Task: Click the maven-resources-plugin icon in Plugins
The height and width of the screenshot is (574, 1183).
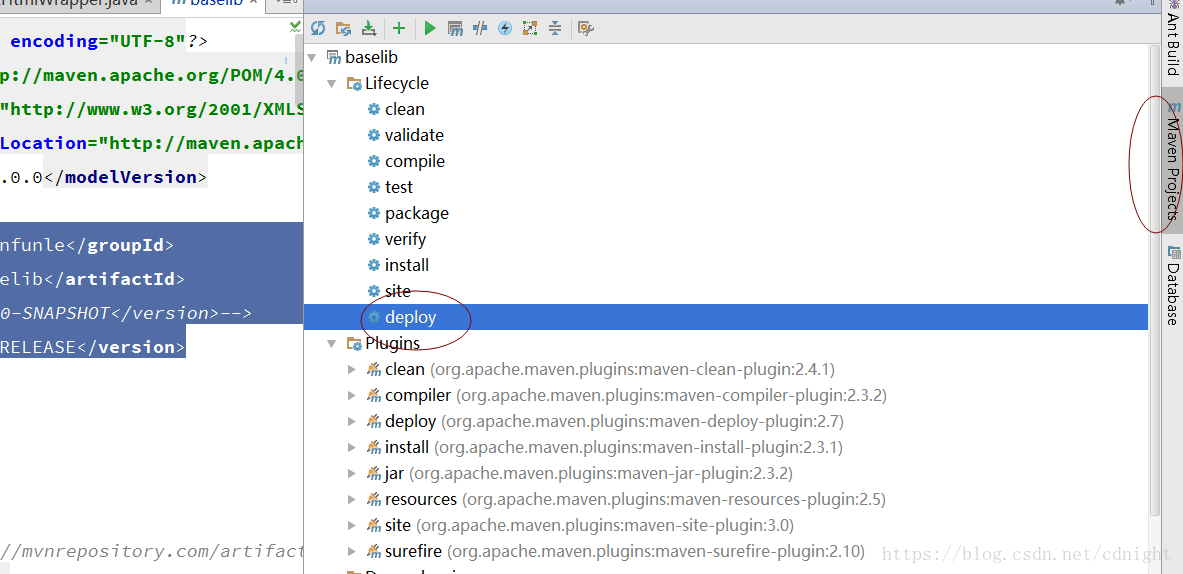Action: (x=373, y=499)
